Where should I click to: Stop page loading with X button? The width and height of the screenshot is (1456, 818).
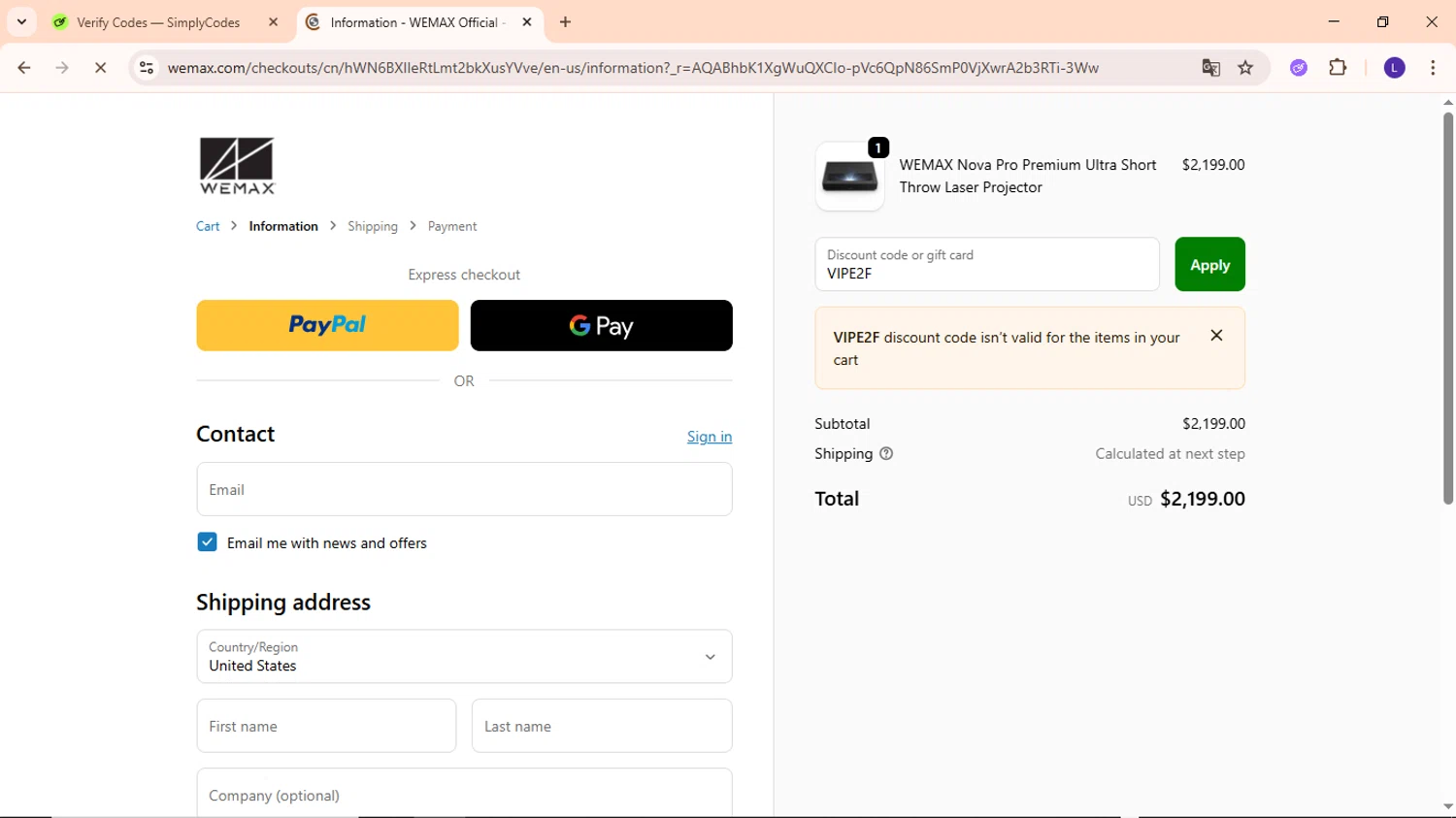point(100,68)
